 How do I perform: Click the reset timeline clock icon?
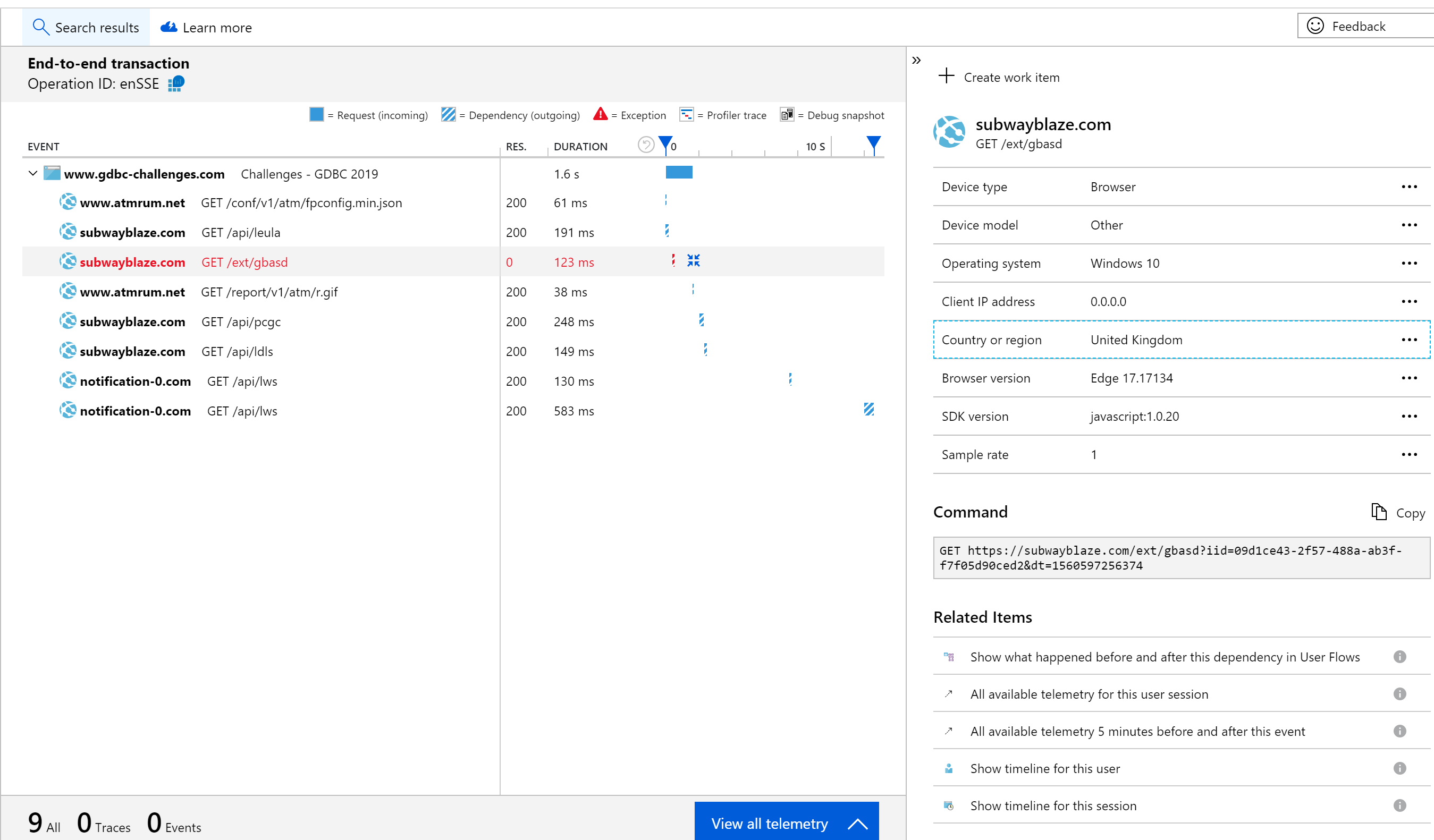(x=645, y=145)
